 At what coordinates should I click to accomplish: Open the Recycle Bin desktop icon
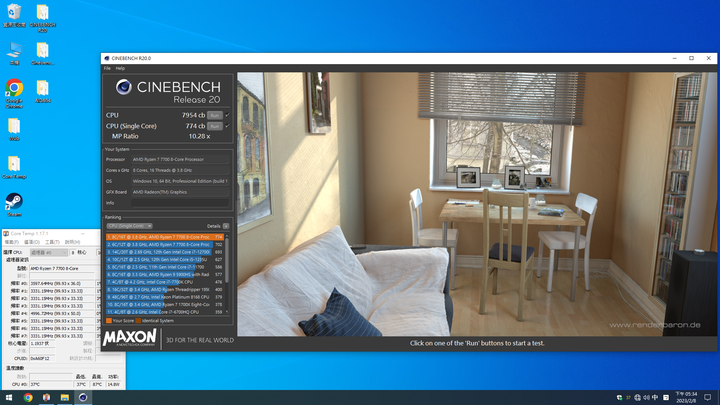pyautogui.click(x=14, y=15)
